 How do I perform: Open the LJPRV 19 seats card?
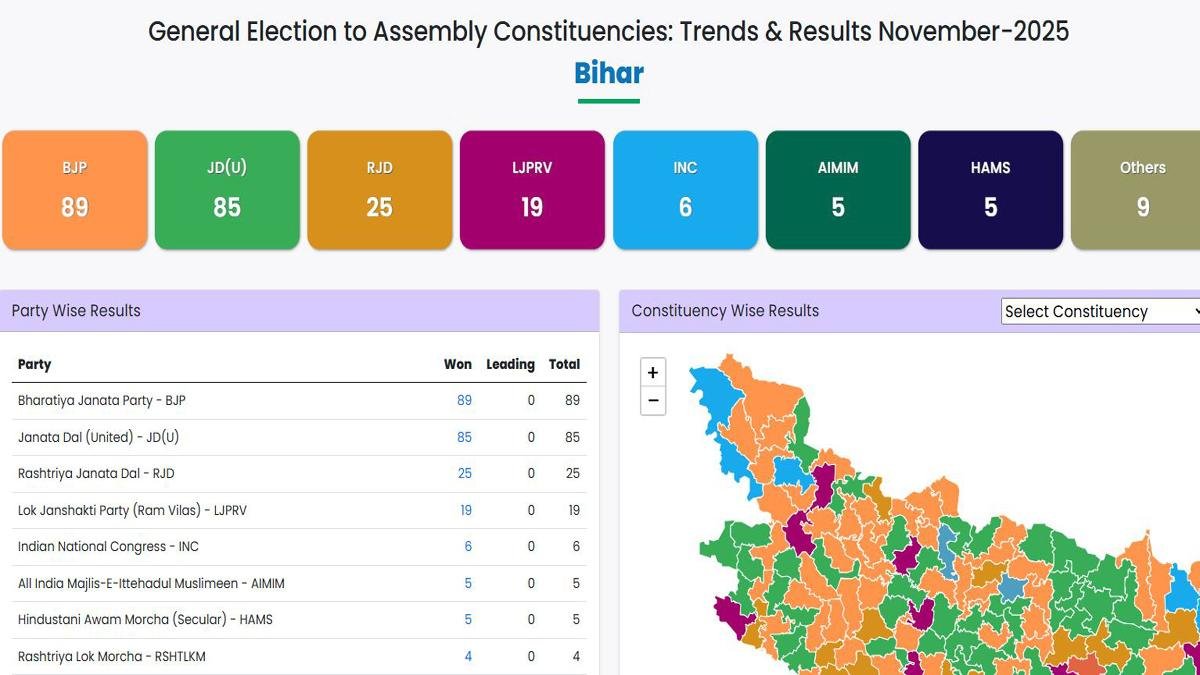pos(532,190)
